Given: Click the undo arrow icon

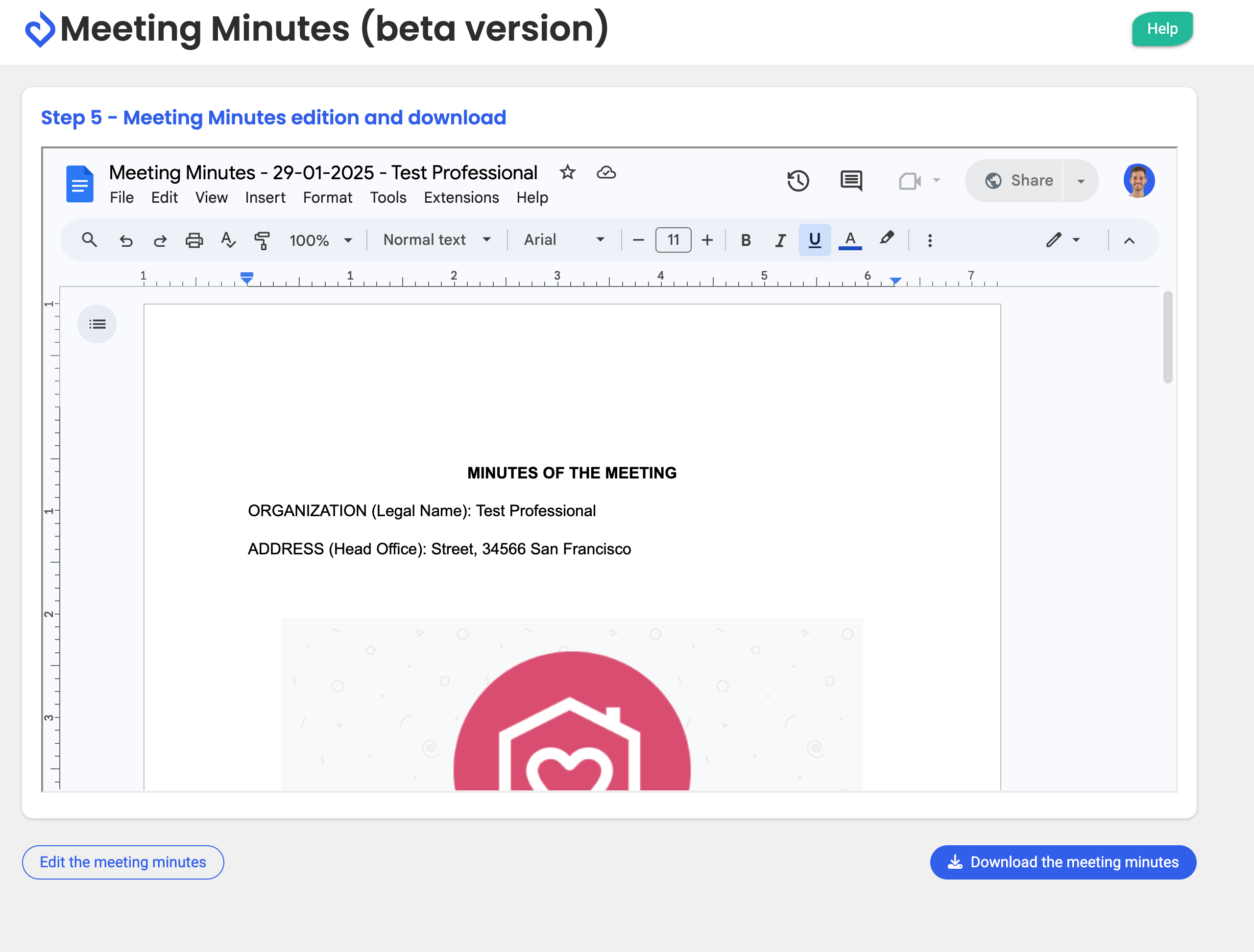Looking at the screenshot, I should point(126,240).
